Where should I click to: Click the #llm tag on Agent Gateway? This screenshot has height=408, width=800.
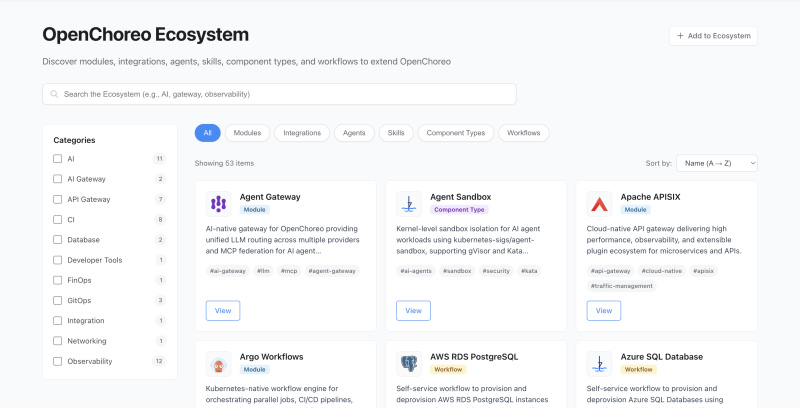[x=263, y=271]
